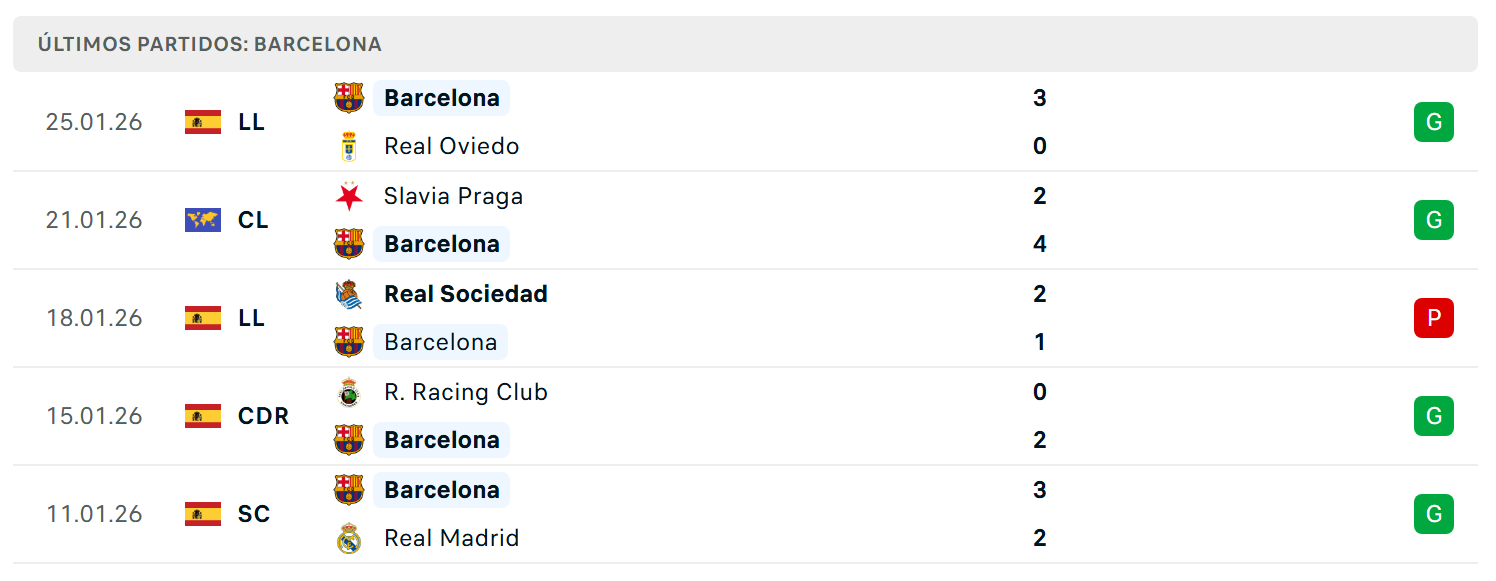Open the Real Sociedad team link

click(466, 294)
